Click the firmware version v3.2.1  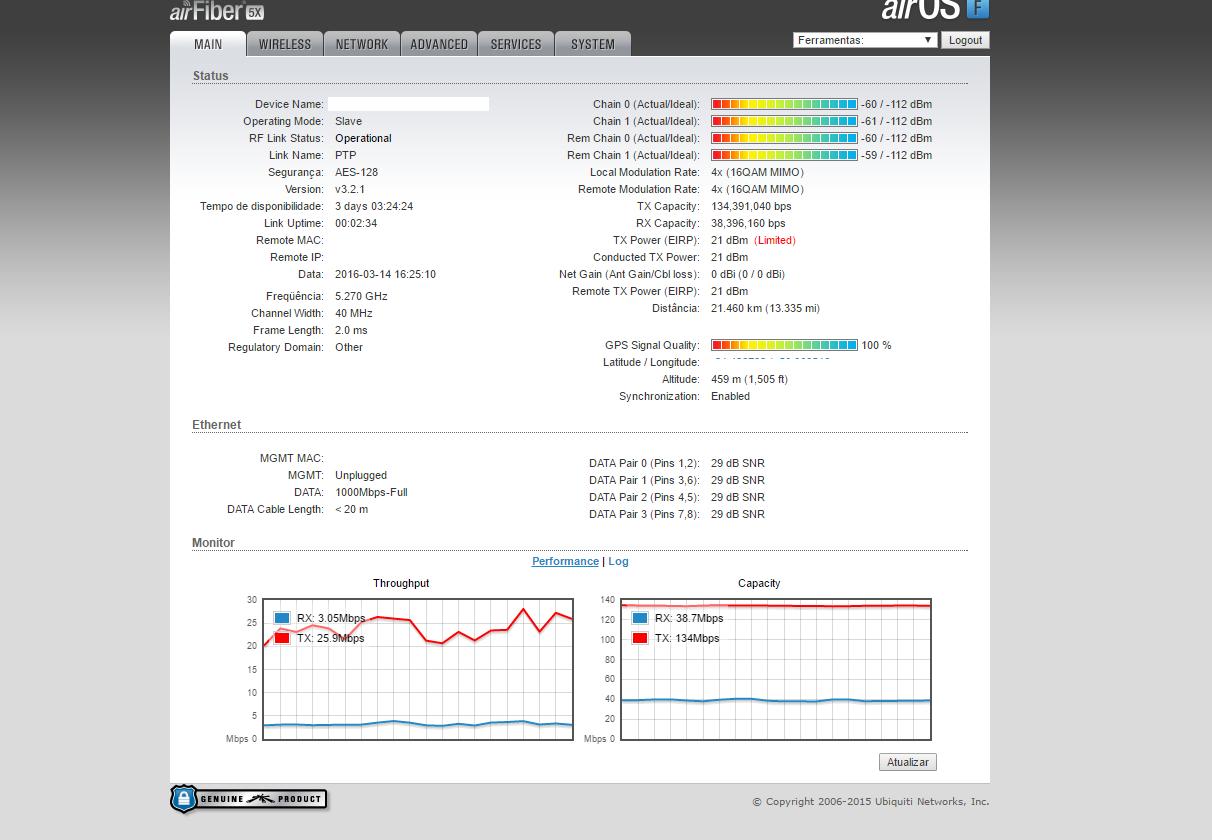pos(352,189)
